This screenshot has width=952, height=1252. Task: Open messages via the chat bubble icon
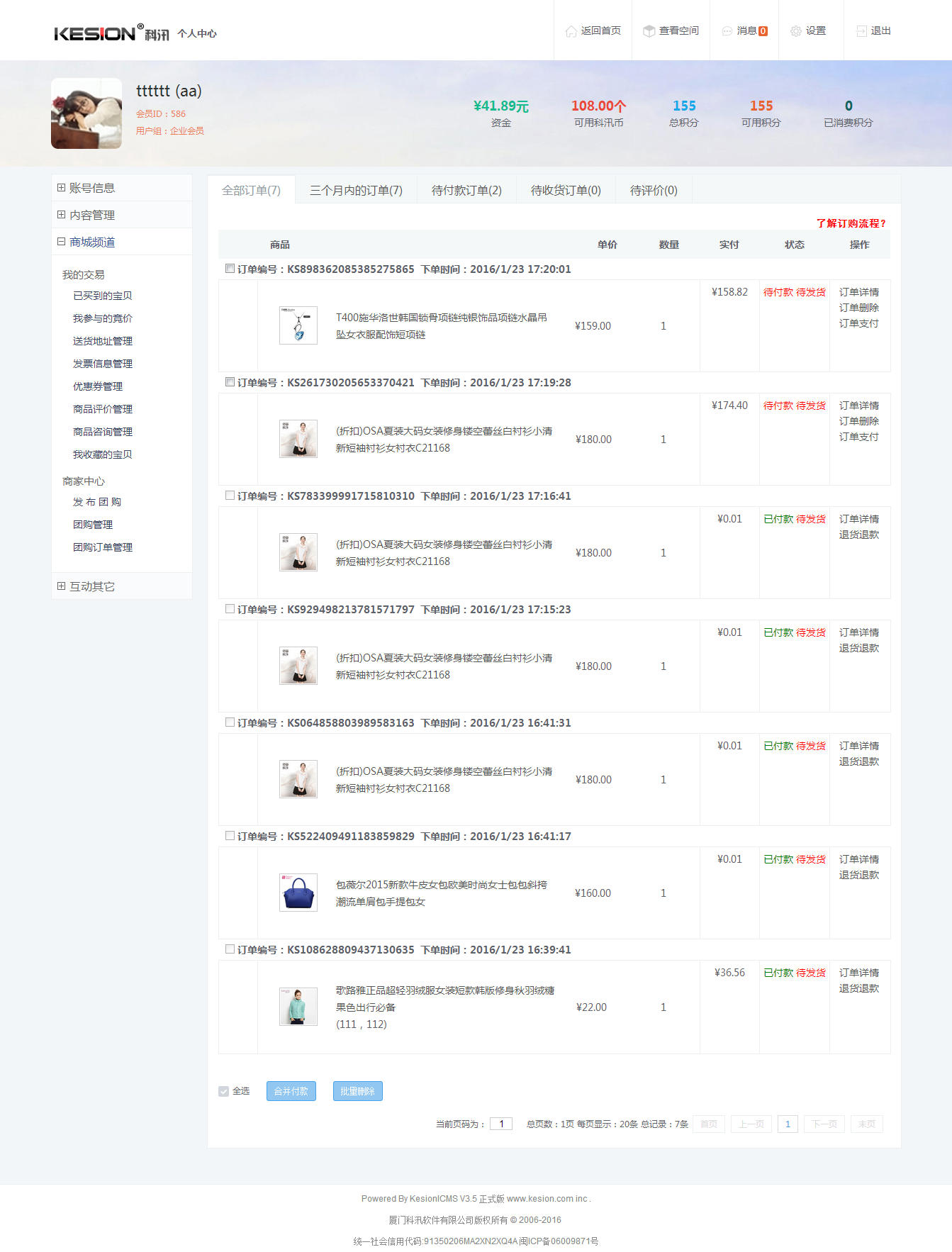point(727,31)
